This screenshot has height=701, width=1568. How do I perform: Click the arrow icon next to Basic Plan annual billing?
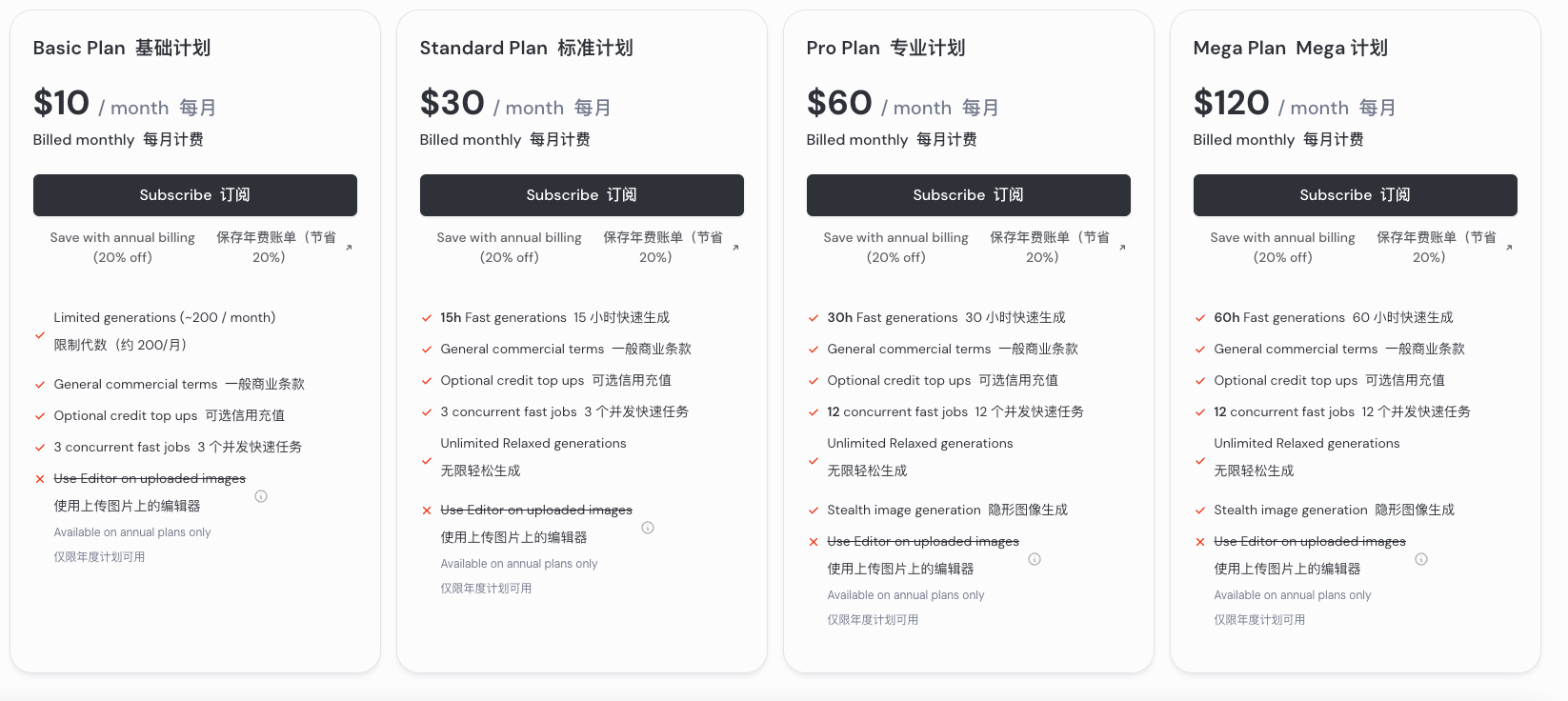point(349,248)
